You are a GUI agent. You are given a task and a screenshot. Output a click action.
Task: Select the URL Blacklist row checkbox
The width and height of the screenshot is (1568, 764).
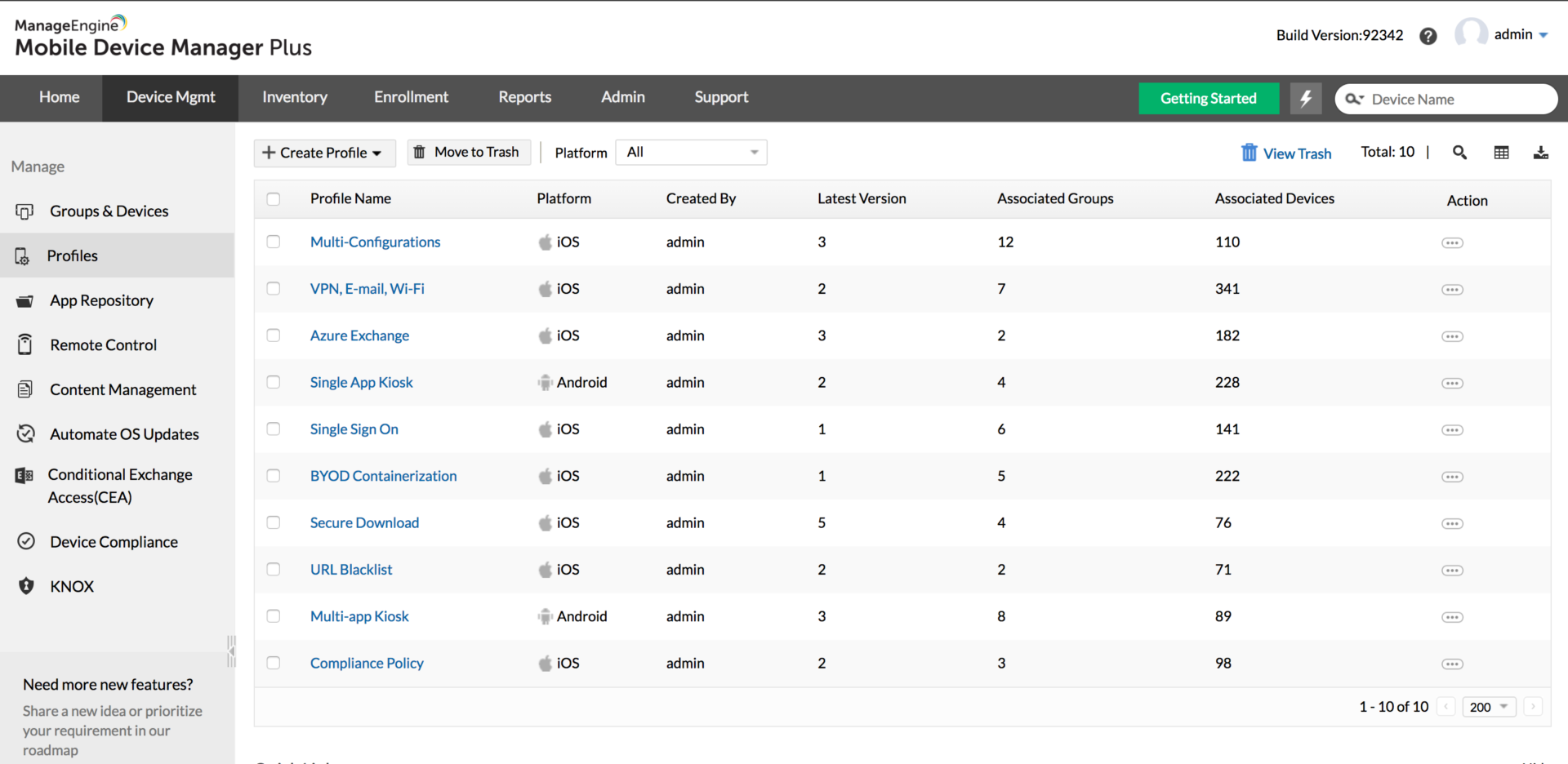point(274,570)
